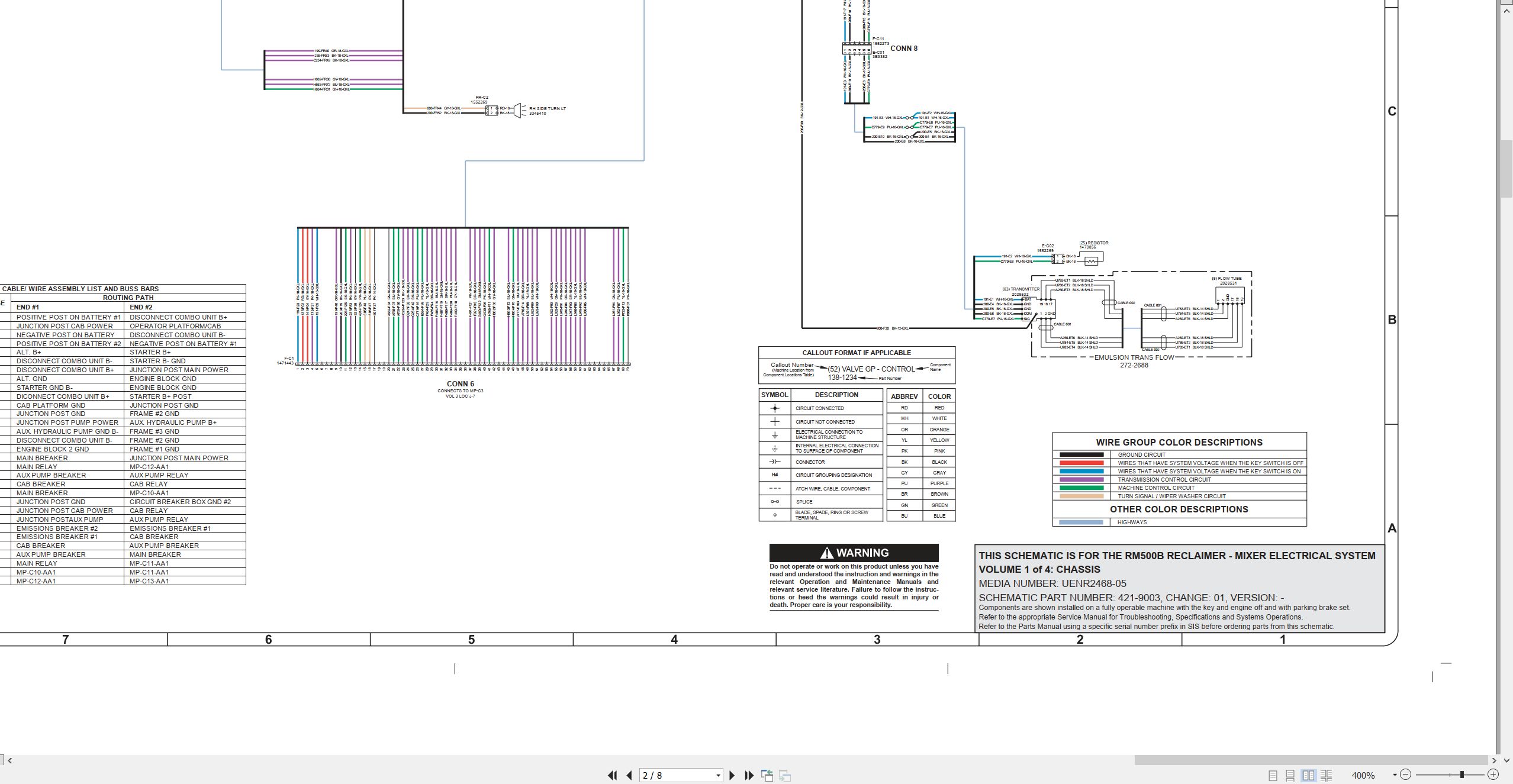The image size is (1513, 784).
Task: Click RH SIDE TURN LT component label
Action: [548, 109]
